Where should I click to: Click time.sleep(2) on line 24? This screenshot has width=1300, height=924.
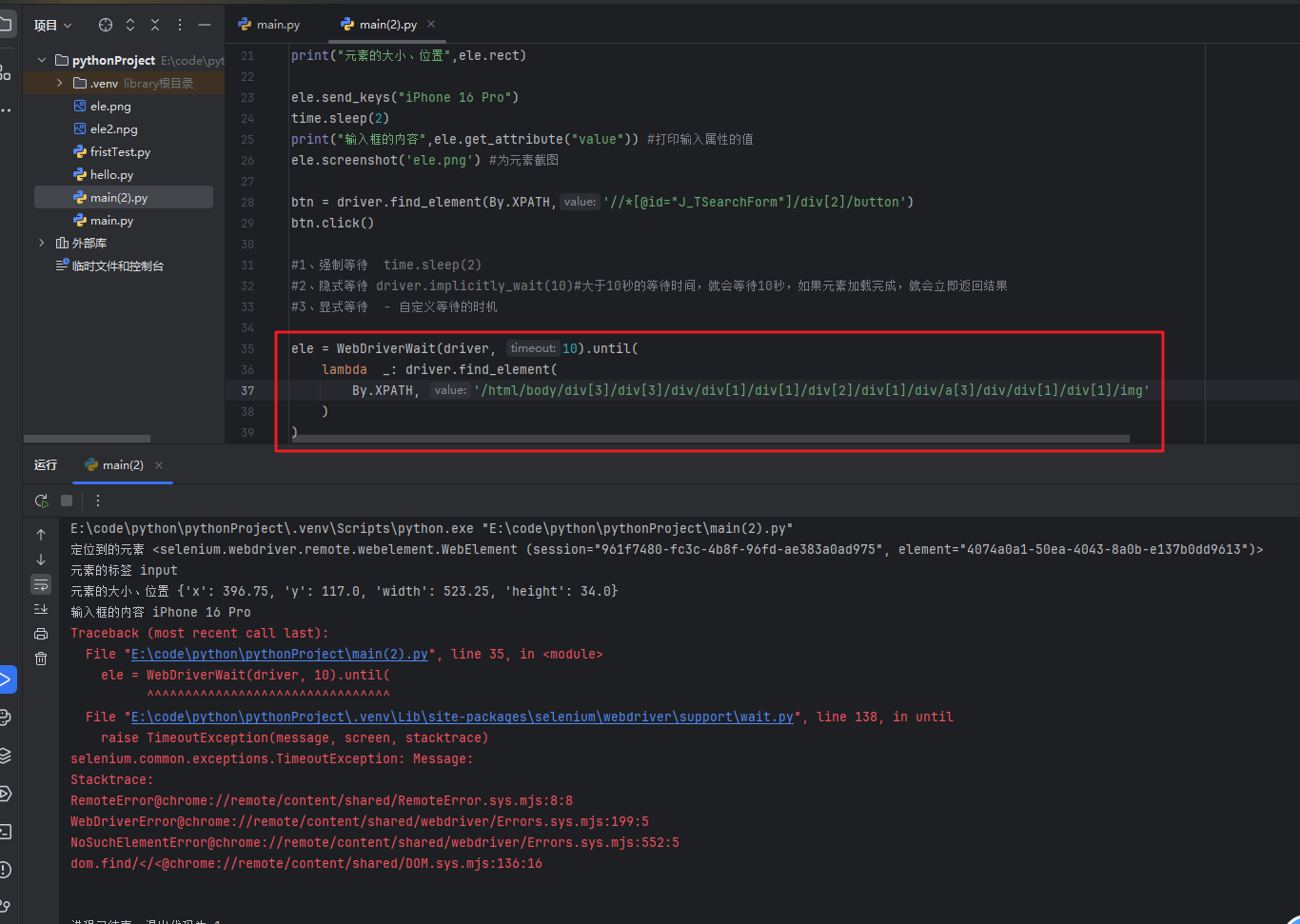coord(341,118)
